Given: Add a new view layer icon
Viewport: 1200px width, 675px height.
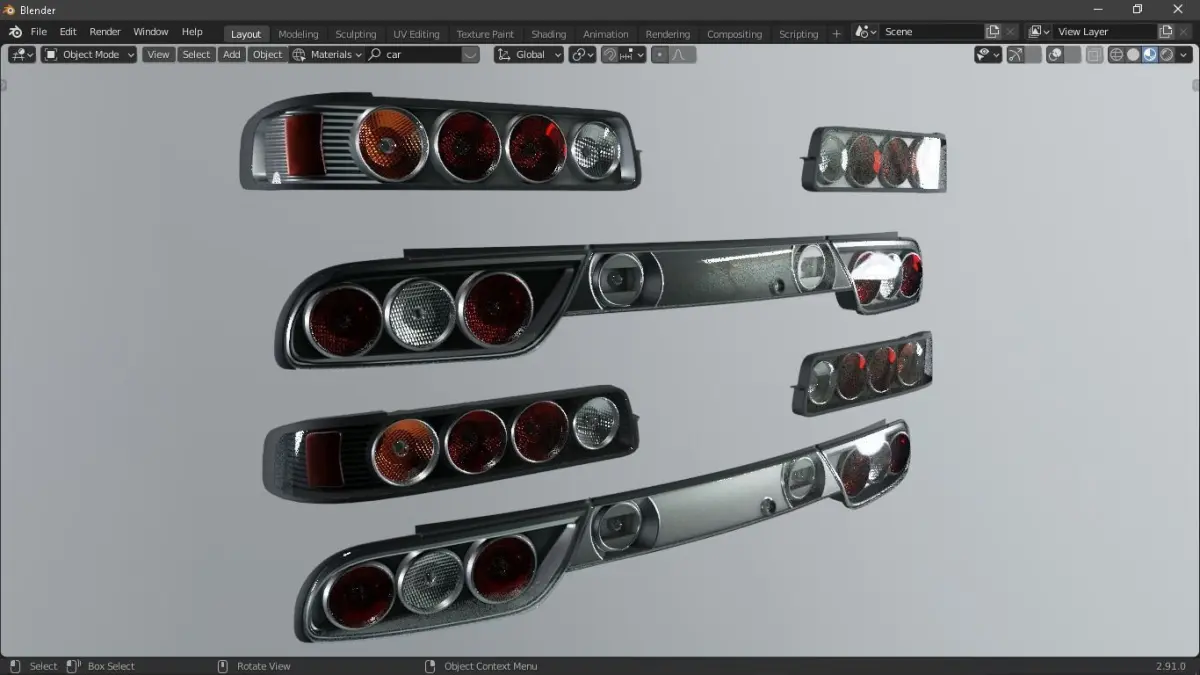Looking at the screenshot, I should tap(1166, 32).
